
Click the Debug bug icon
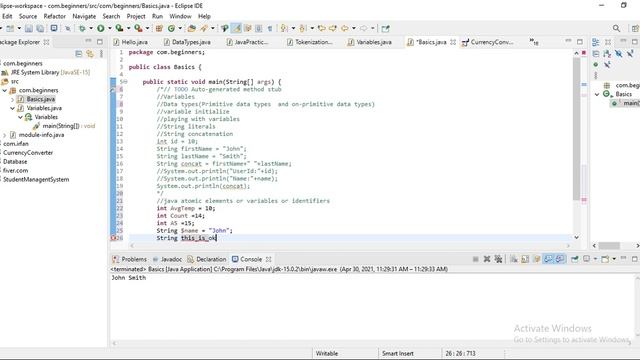pos(82,29)
